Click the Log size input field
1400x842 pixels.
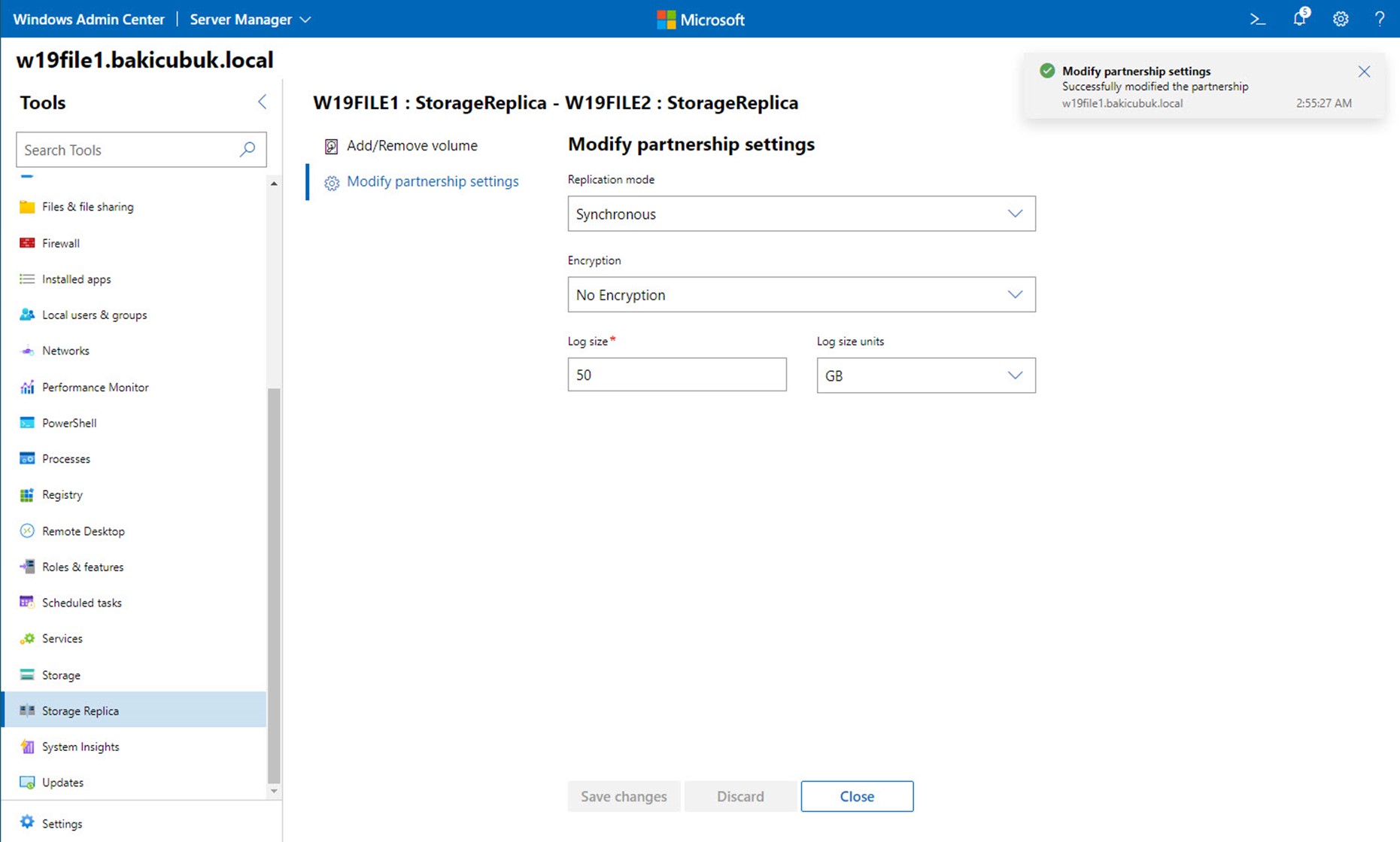pos(677,375)
